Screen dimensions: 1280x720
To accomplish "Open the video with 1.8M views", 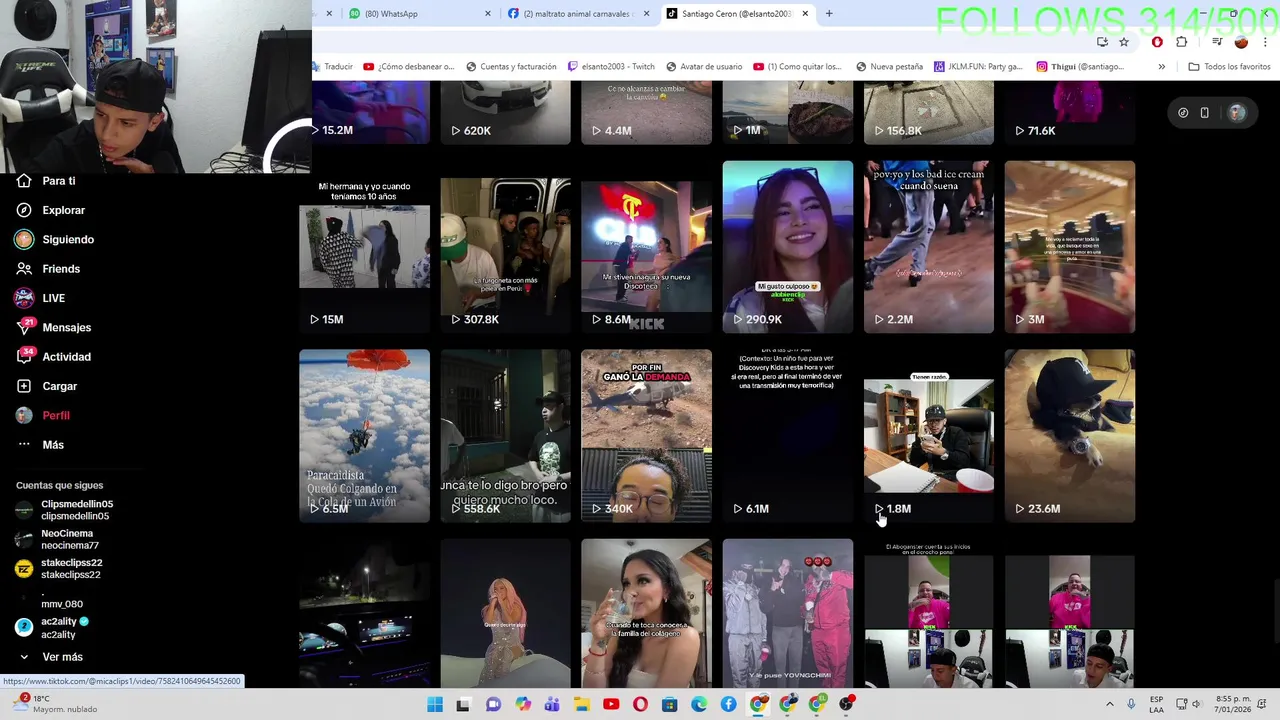I will [929, 436].
